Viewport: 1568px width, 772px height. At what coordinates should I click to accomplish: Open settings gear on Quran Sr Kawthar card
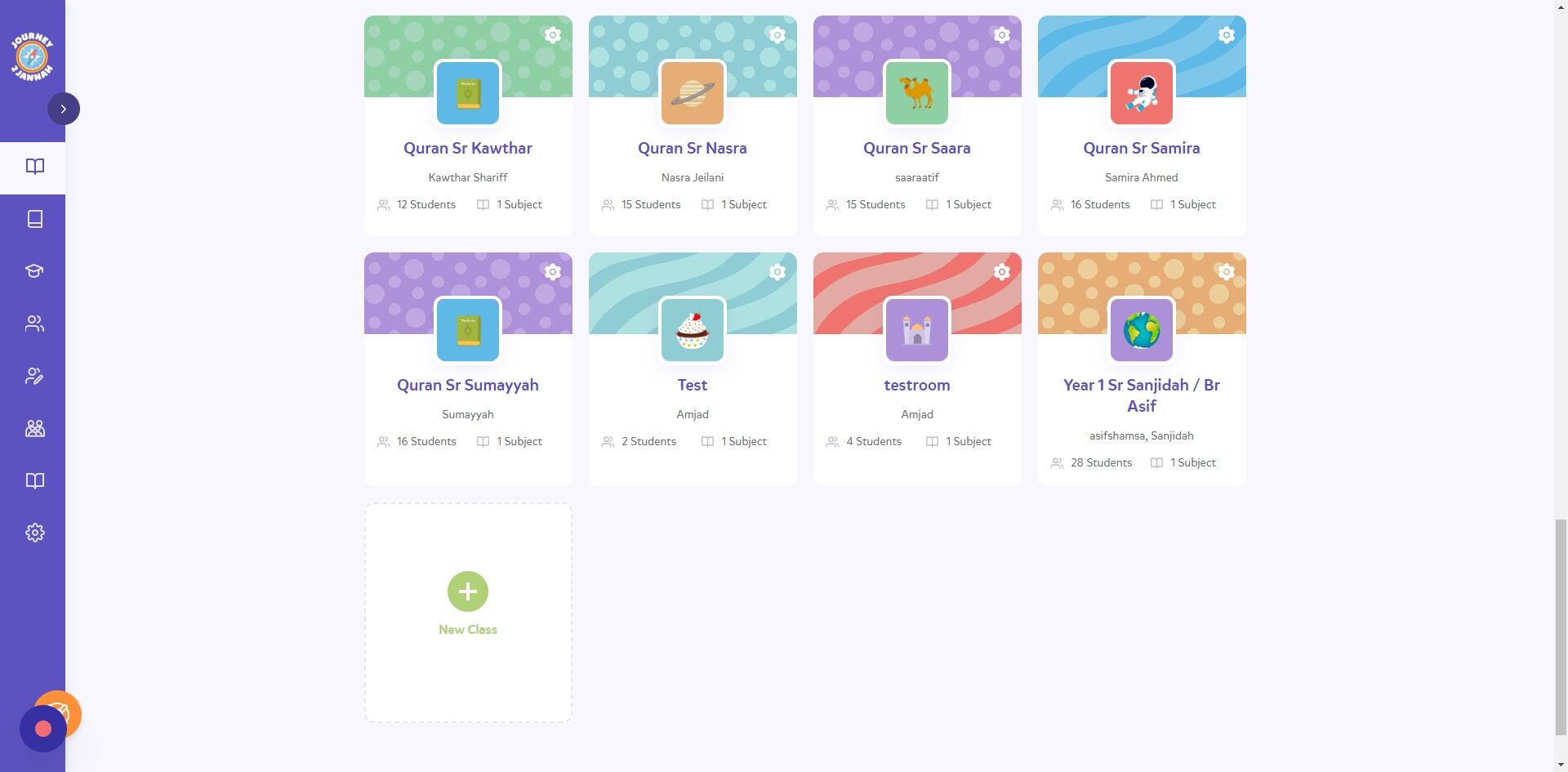pos(553,35)
